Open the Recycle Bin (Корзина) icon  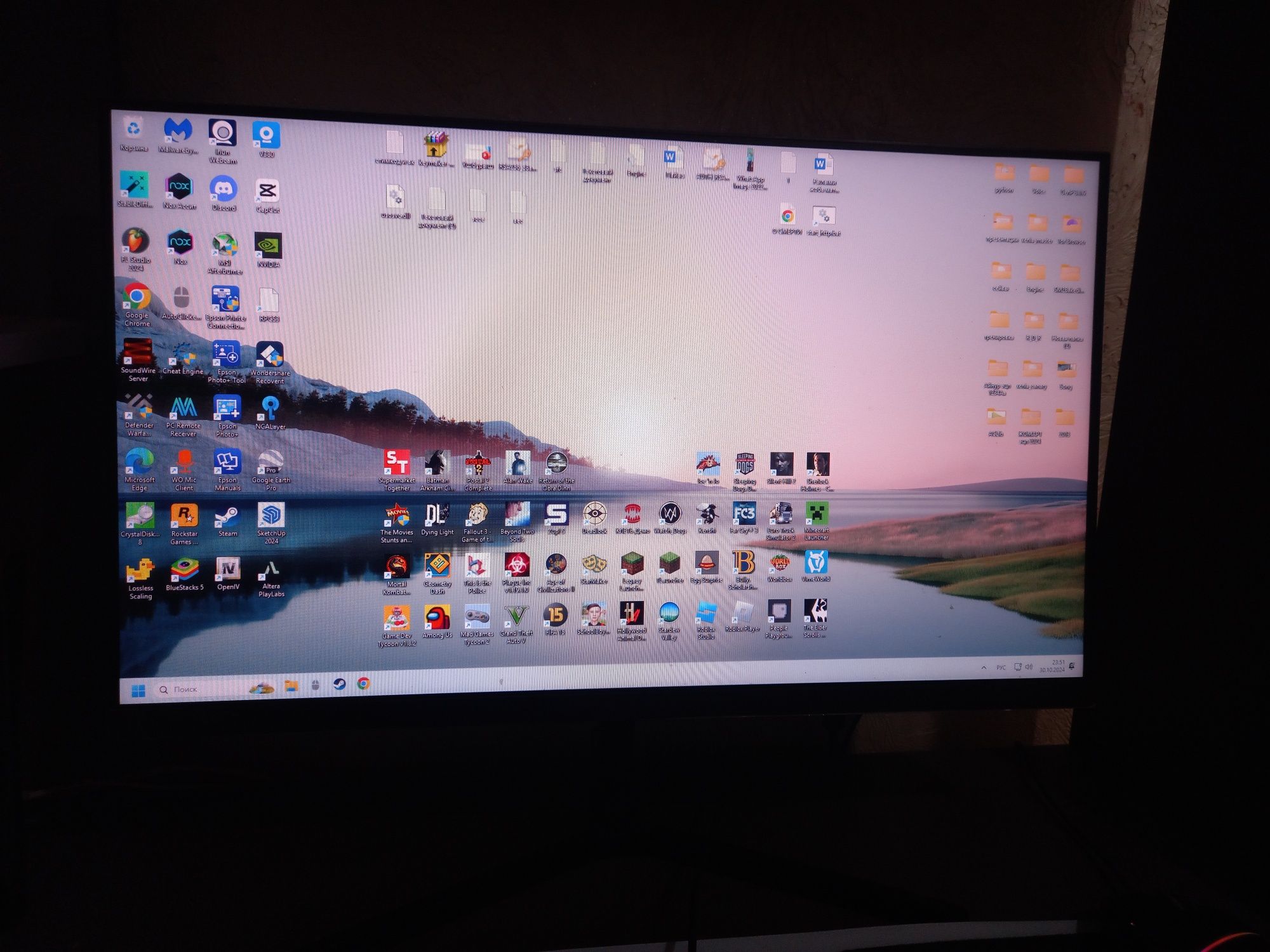point(133,135)
